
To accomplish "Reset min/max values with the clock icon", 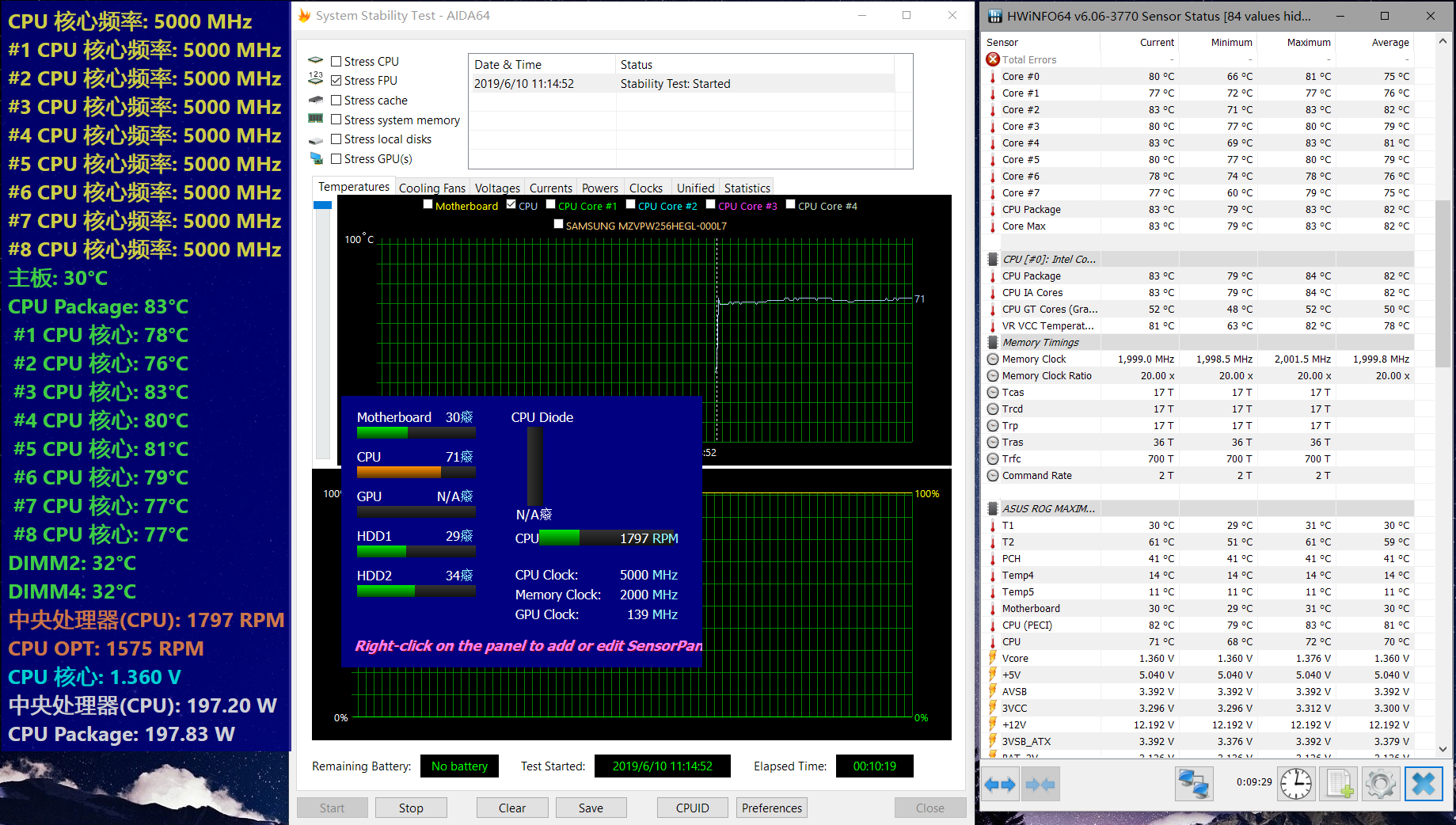I will point(1296,784).
